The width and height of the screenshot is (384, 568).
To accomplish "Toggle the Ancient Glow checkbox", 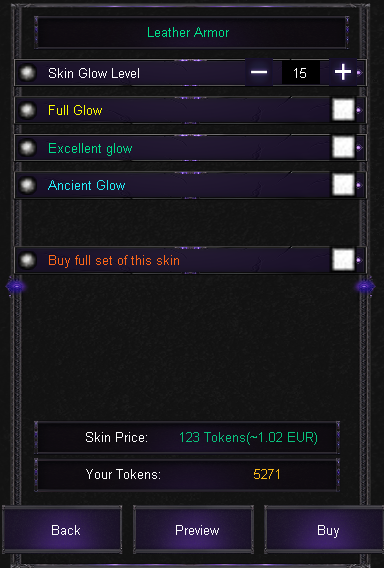I will pos(343,185).
